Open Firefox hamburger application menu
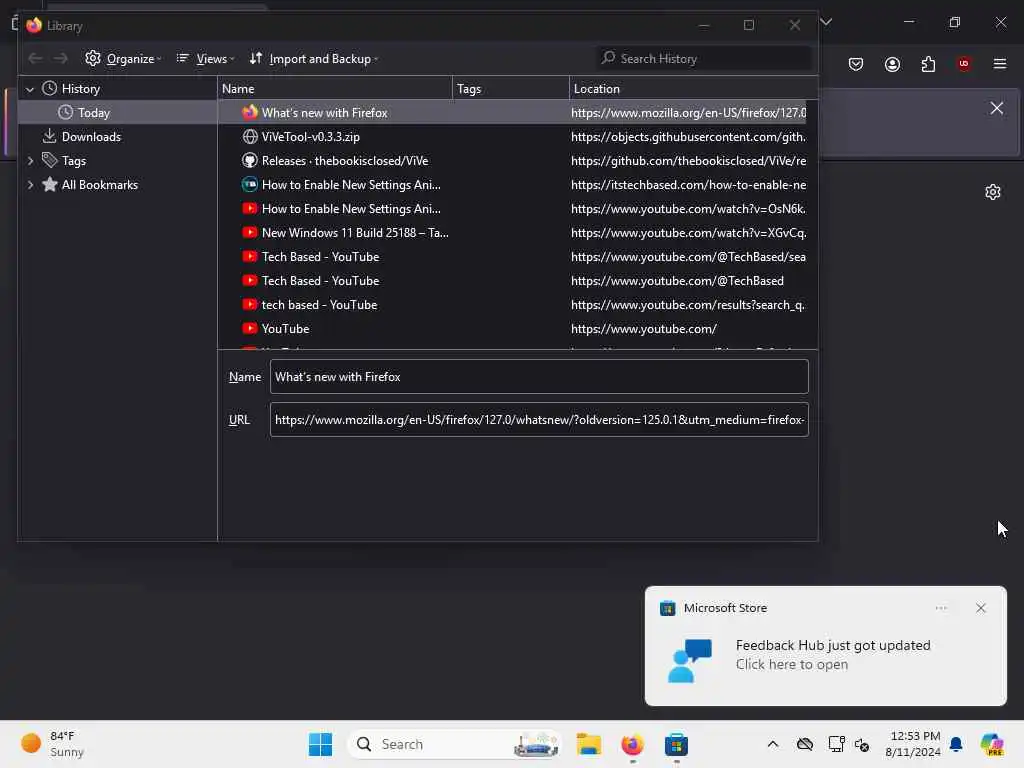This screenshot has height=768, width=1024. click(x=1000, y=64)
